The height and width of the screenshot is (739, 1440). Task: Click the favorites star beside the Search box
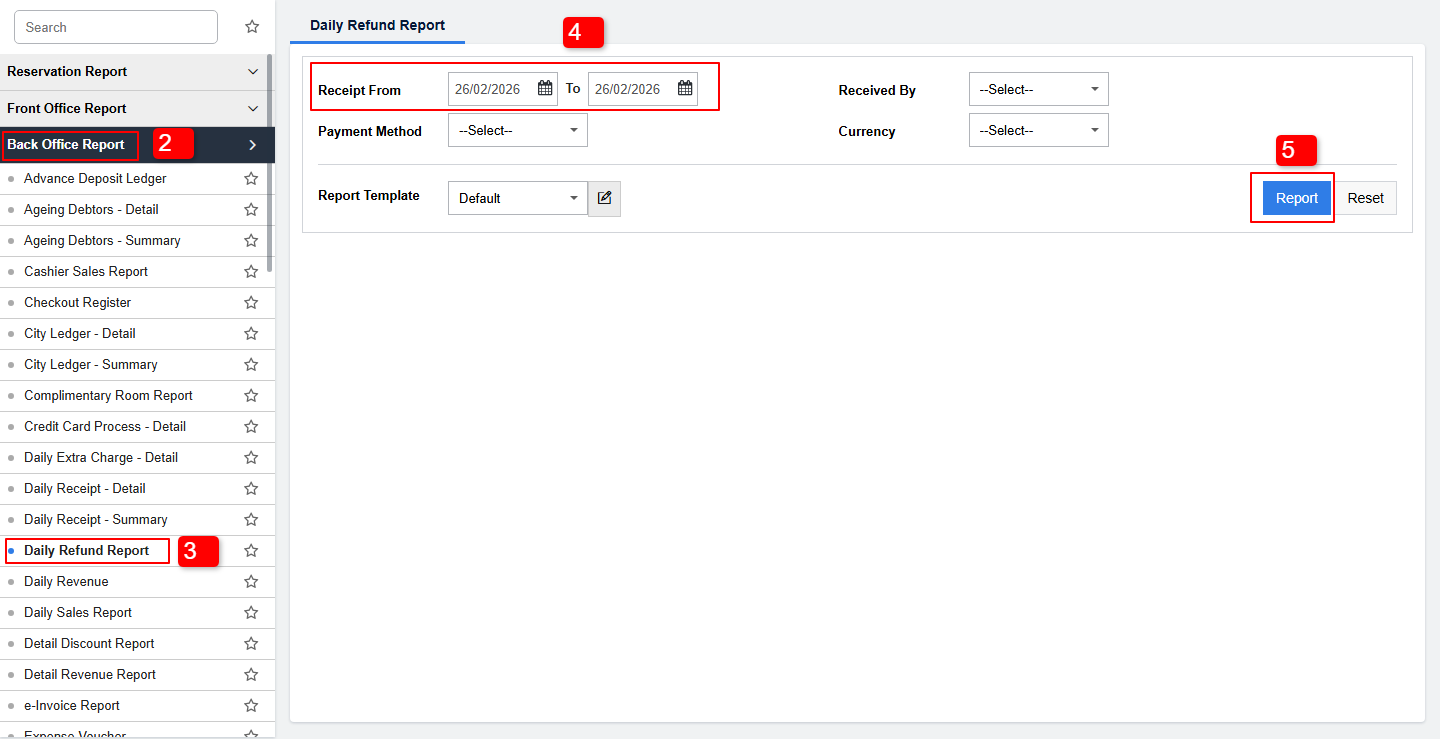pos(252,27)
